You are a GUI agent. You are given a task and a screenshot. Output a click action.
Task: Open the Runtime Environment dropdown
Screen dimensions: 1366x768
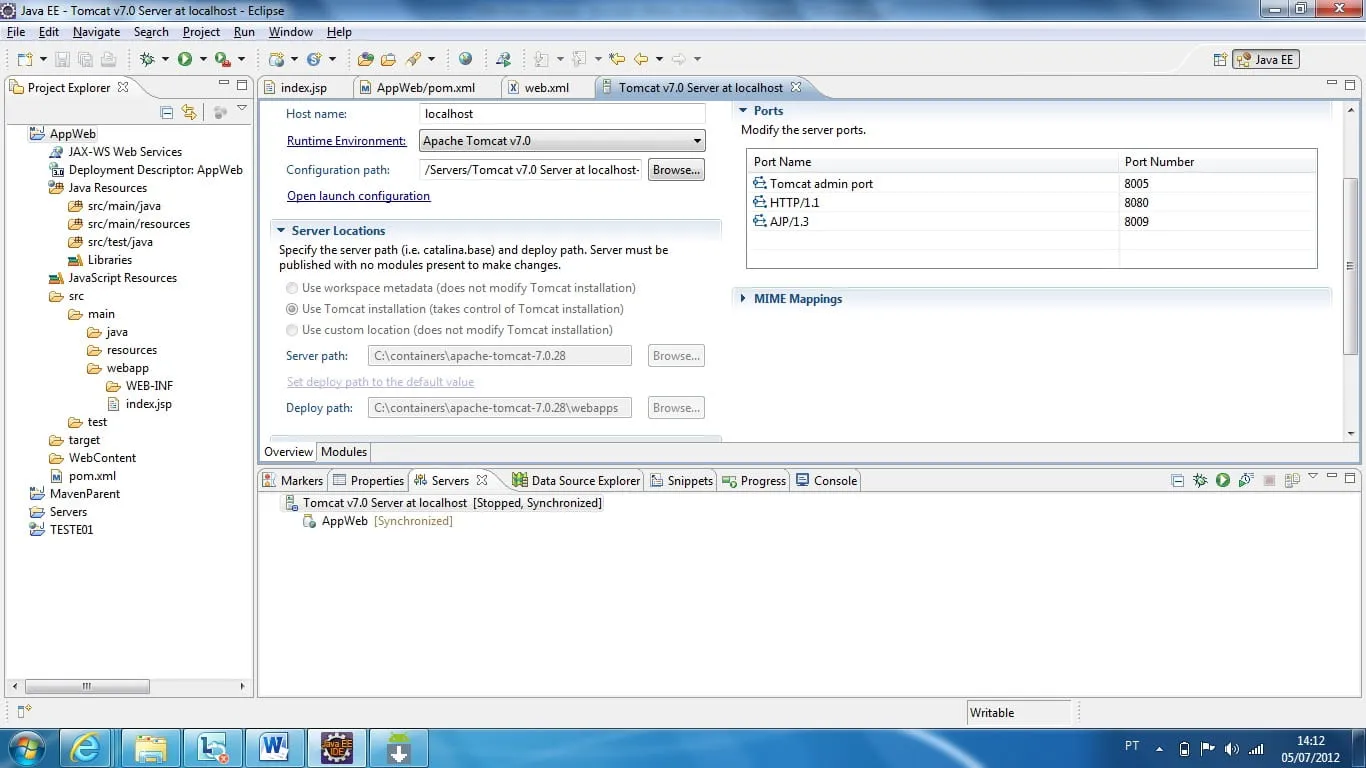(698, 141)
